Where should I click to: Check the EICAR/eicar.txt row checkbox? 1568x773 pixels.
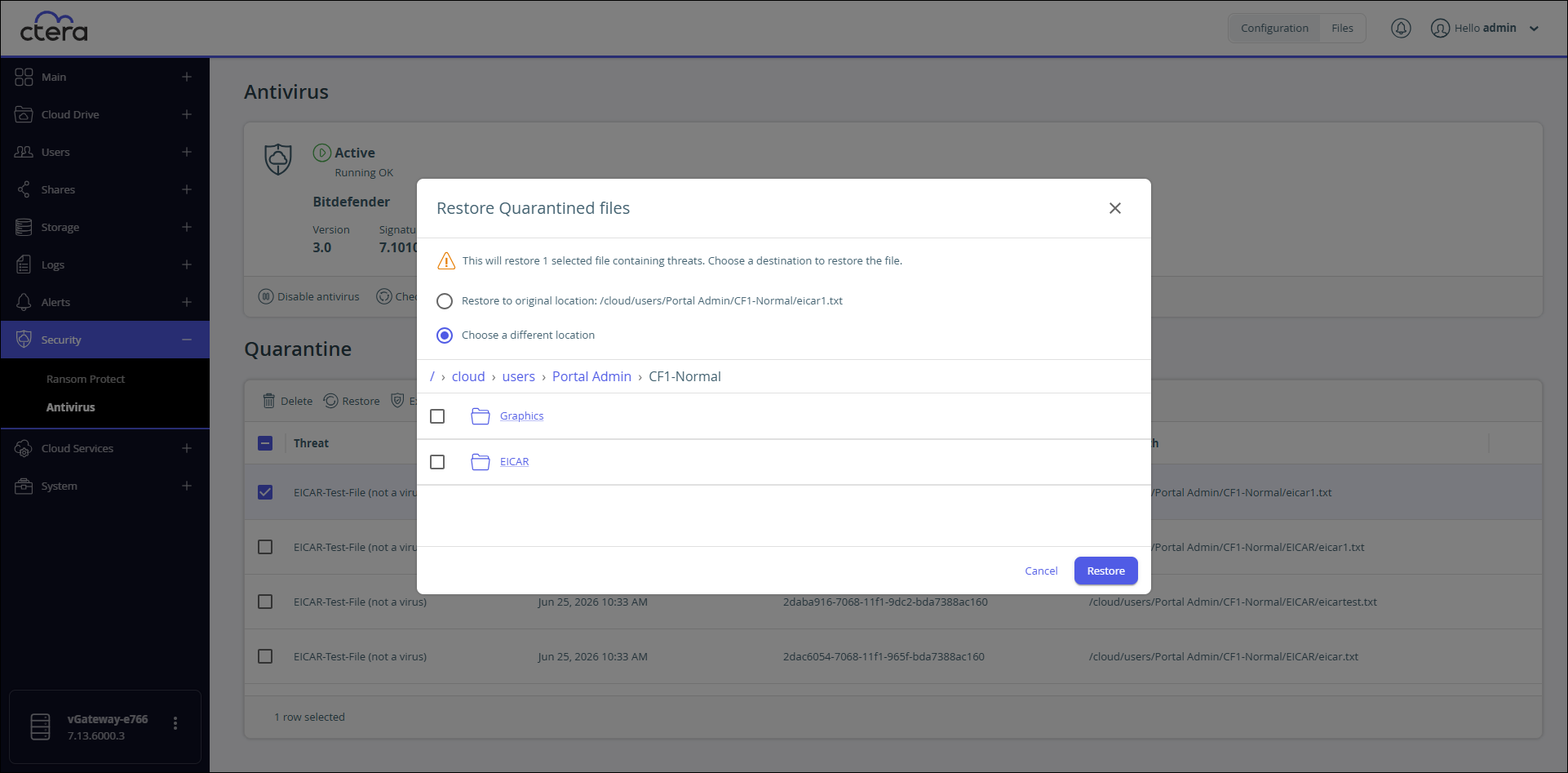pos(265,656)
